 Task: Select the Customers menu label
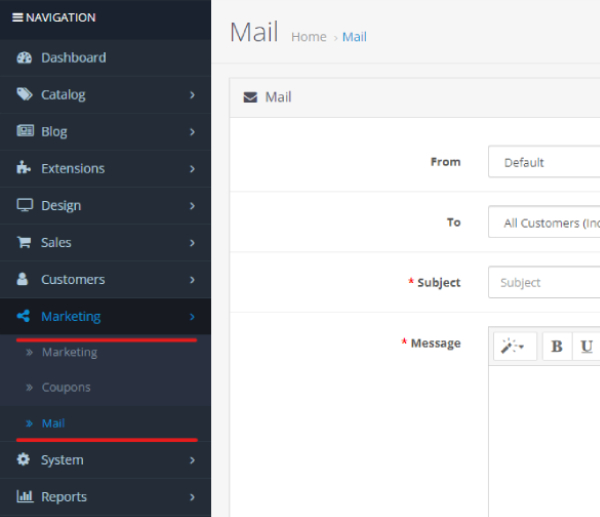coord(73,279)
